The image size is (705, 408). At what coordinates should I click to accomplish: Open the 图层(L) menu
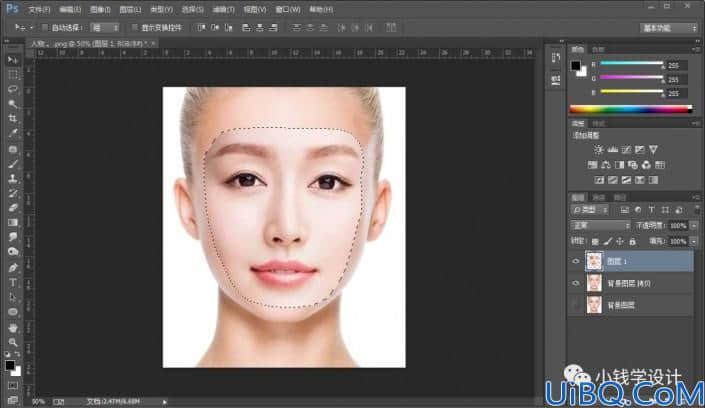pyautogui.click(x=130, y=9)
